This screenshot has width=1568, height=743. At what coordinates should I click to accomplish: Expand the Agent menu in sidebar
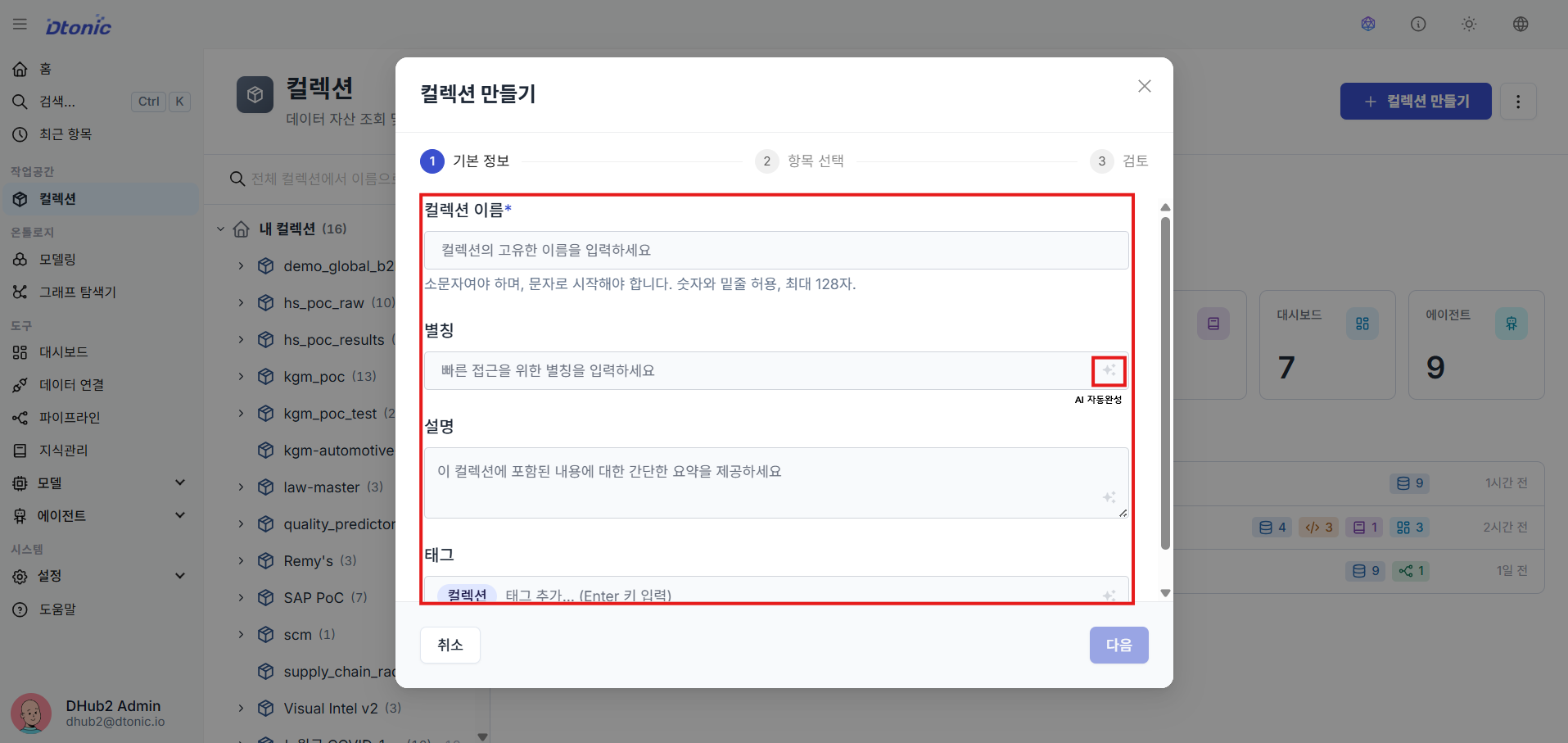(180, 515)
